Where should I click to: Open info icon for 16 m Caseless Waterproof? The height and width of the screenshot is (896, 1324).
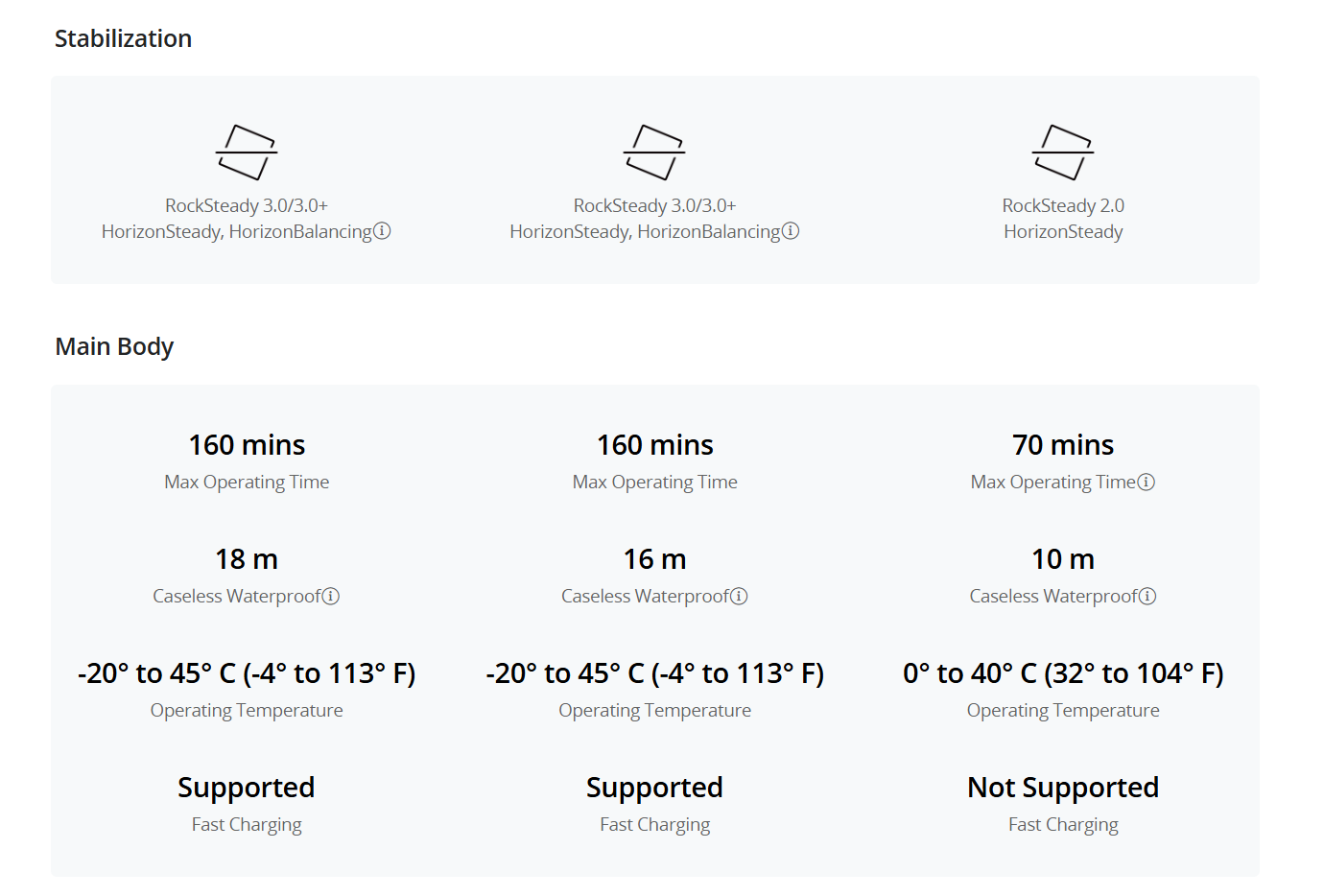pos(739,596)
